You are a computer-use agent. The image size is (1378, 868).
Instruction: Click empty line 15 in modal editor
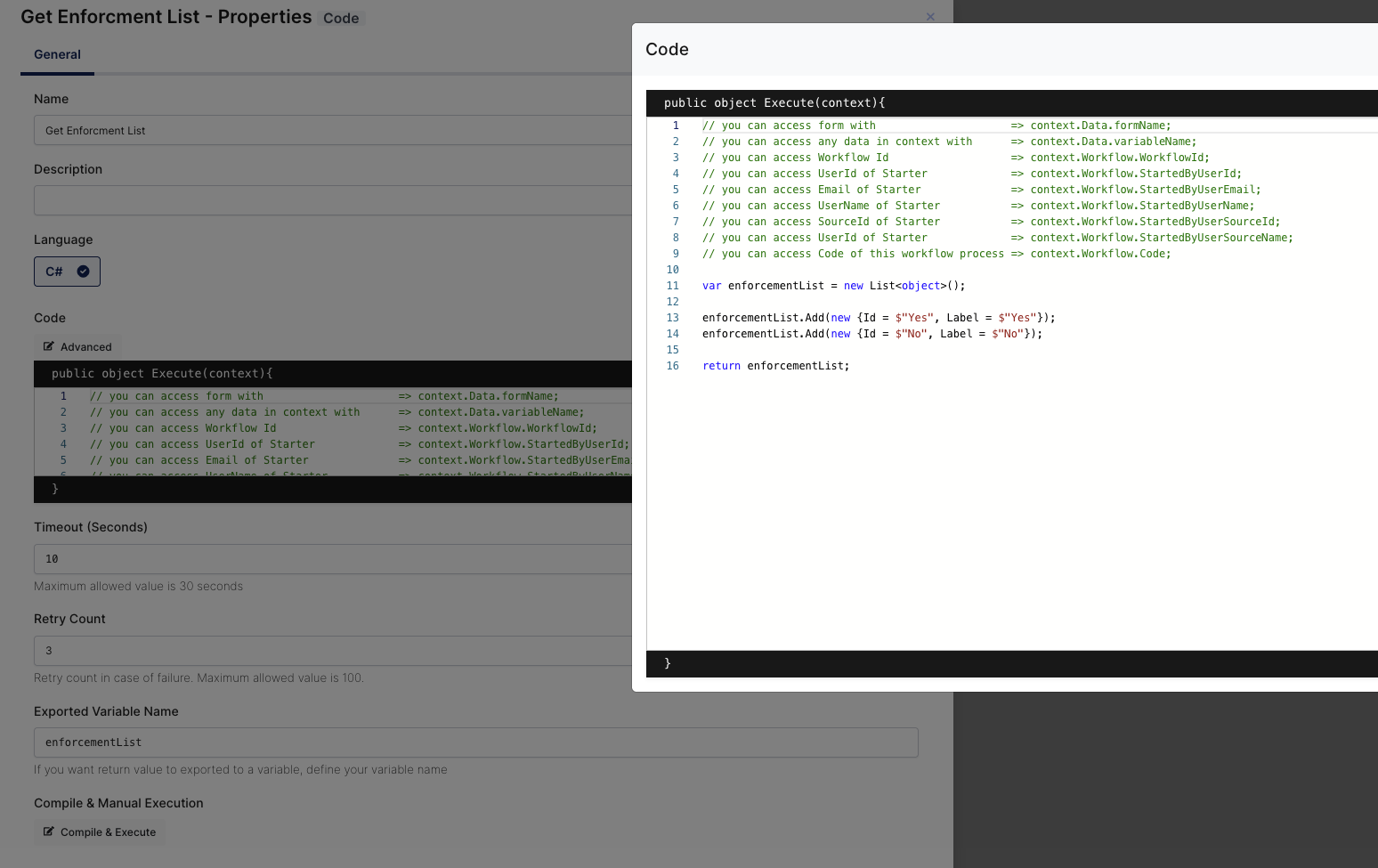[890, 350]
